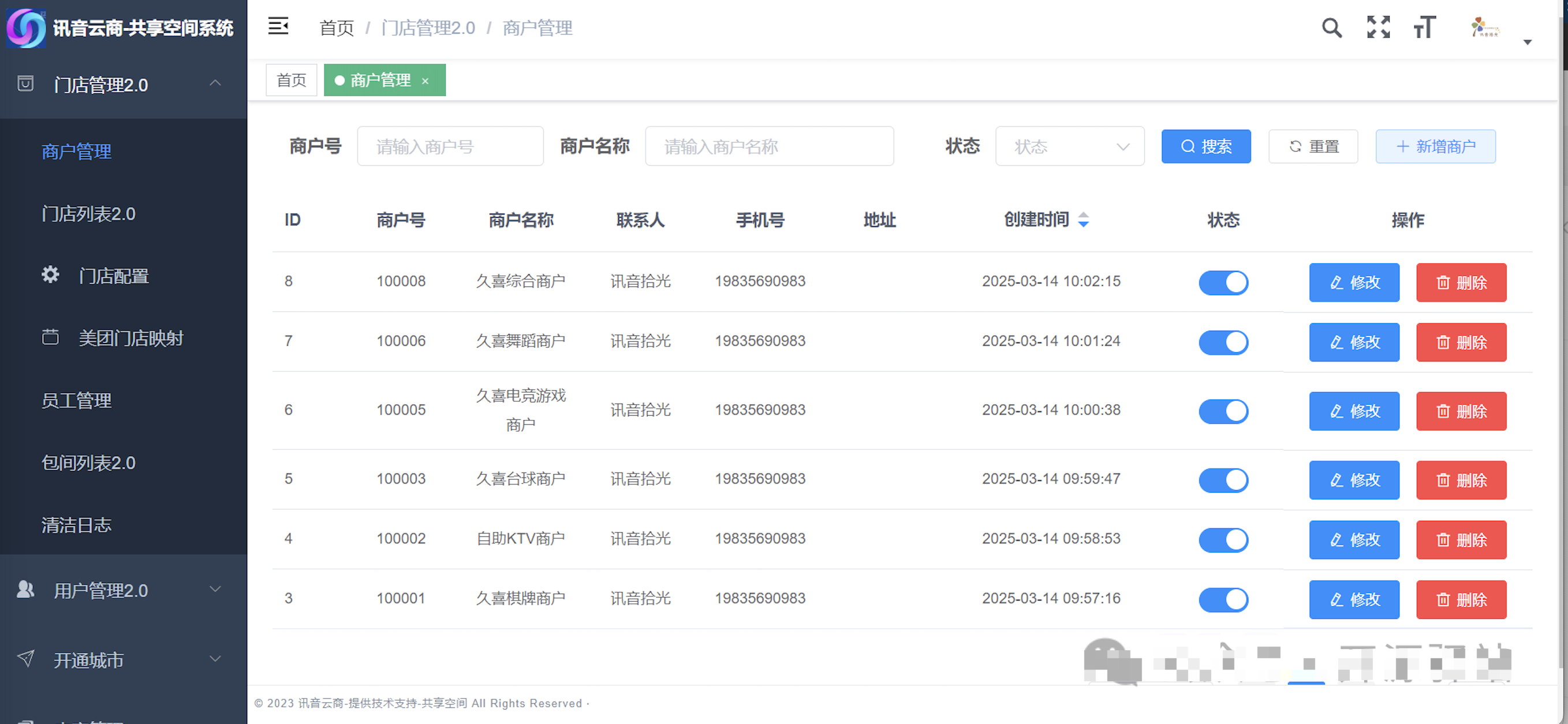Open 门店配置 with gear icon
The width and height of the screenshot is (1568, 724).
coord(113,276)
